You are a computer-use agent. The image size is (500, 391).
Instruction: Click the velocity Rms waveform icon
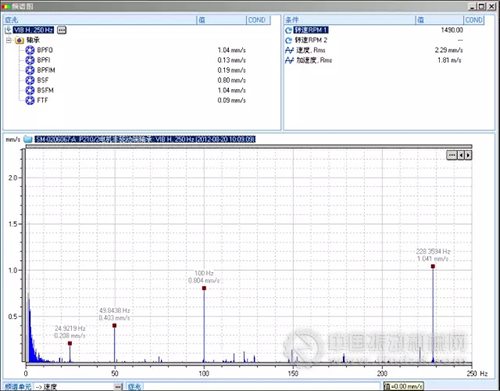289,50
